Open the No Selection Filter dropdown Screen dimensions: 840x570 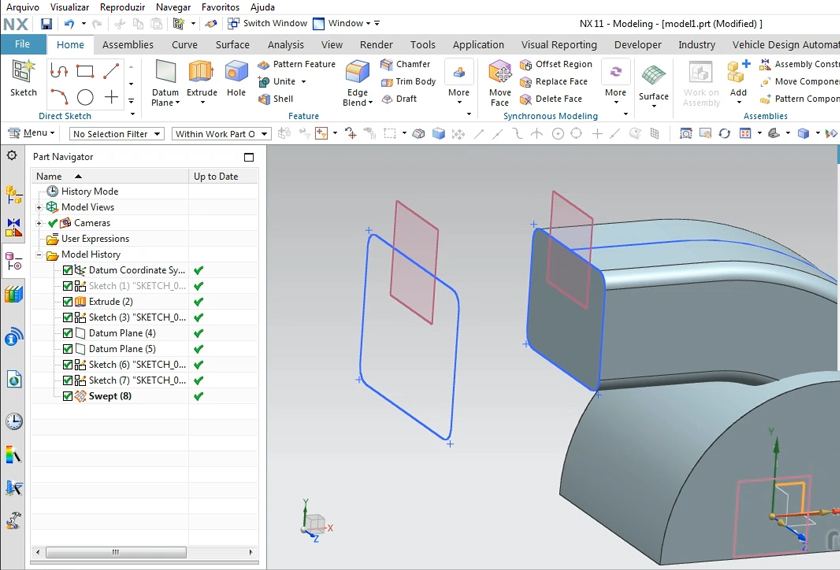pyautogui.click(x=116, y=134)
